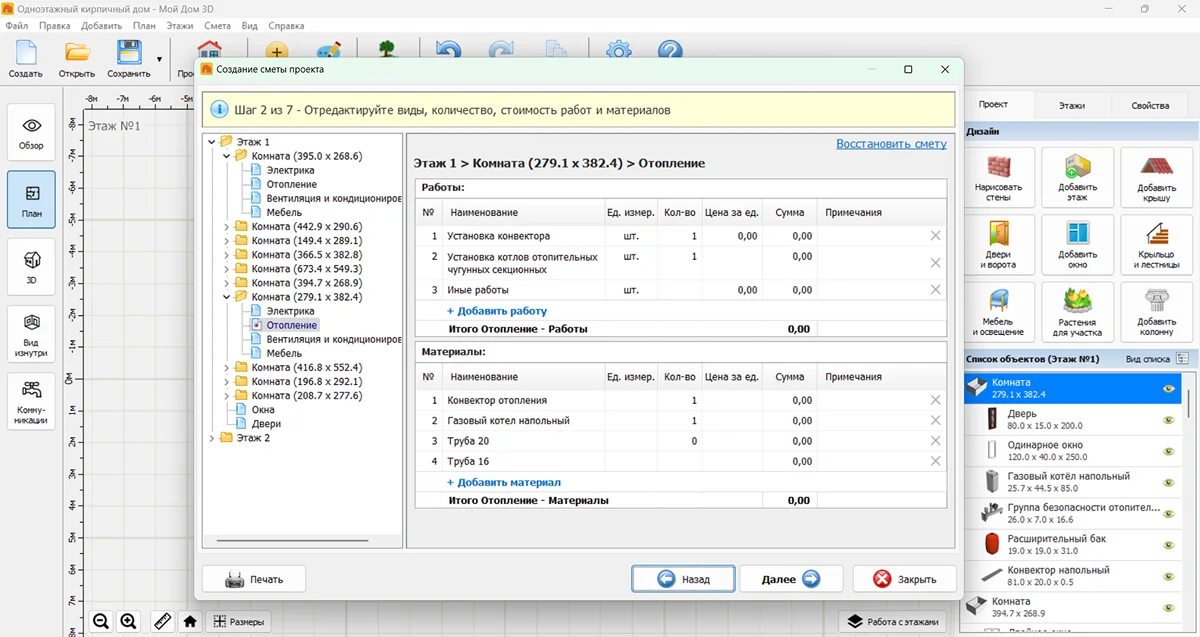Click the tree panel horizontal scrollbar
Screen dimensions: 1200x637
click(293, 542)
